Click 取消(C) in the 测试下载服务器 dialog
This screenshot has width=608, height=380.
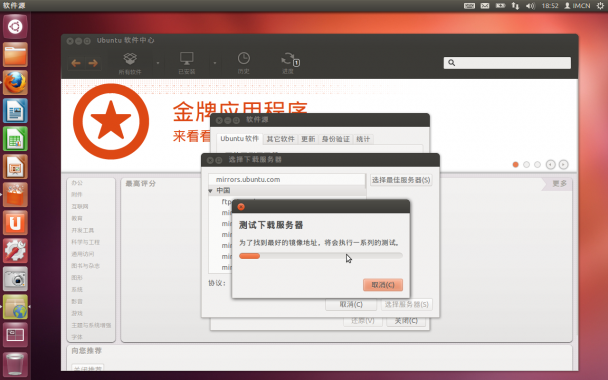(x=383, y=285)
